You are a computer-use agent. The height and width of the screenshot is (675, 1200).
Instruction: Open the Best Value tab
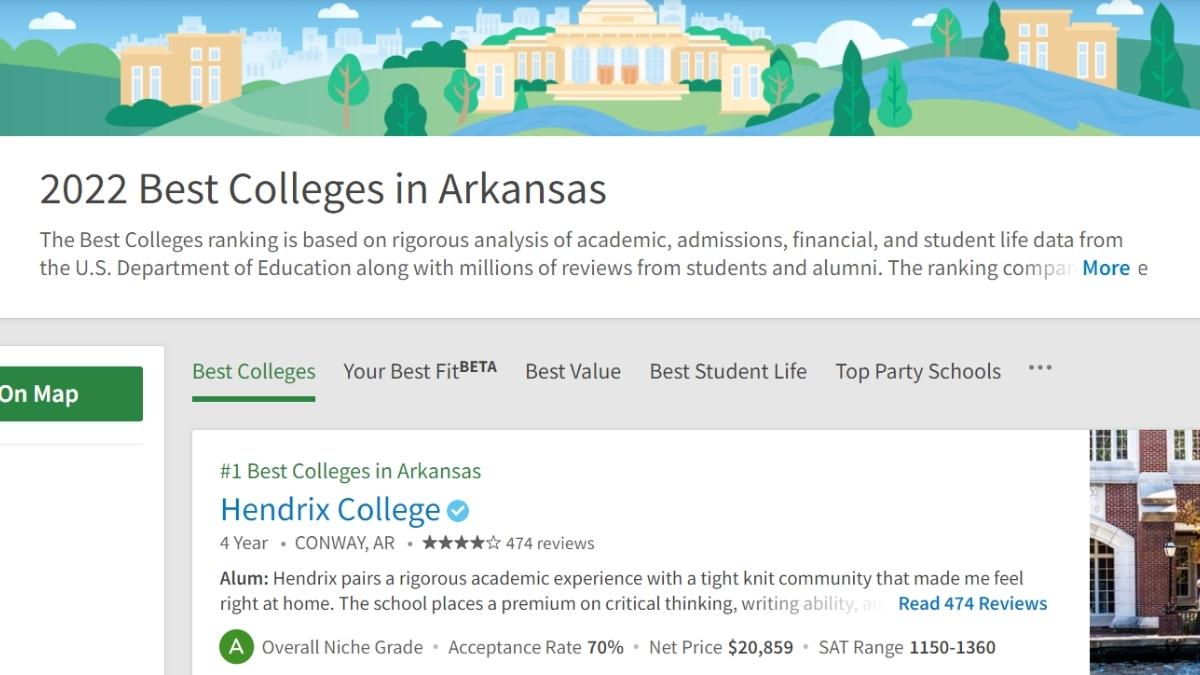coord(573,372)
